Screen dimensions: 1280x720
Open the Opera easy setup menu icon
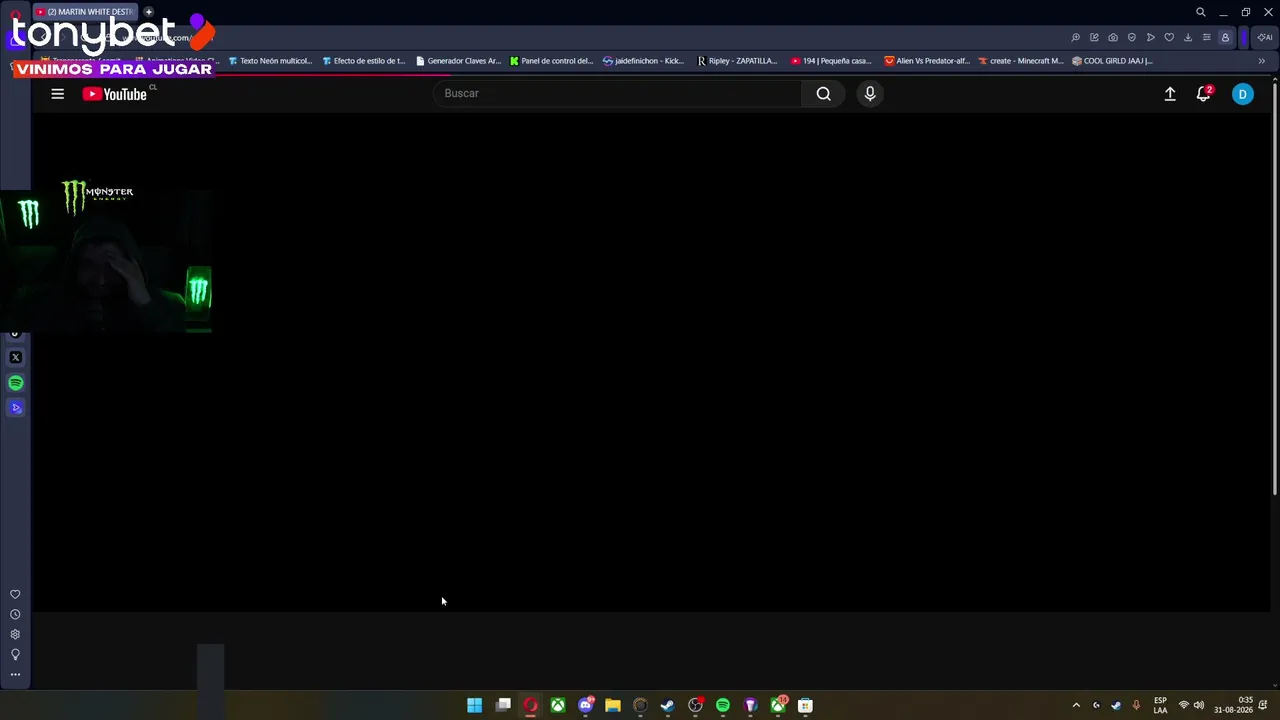1207,38
